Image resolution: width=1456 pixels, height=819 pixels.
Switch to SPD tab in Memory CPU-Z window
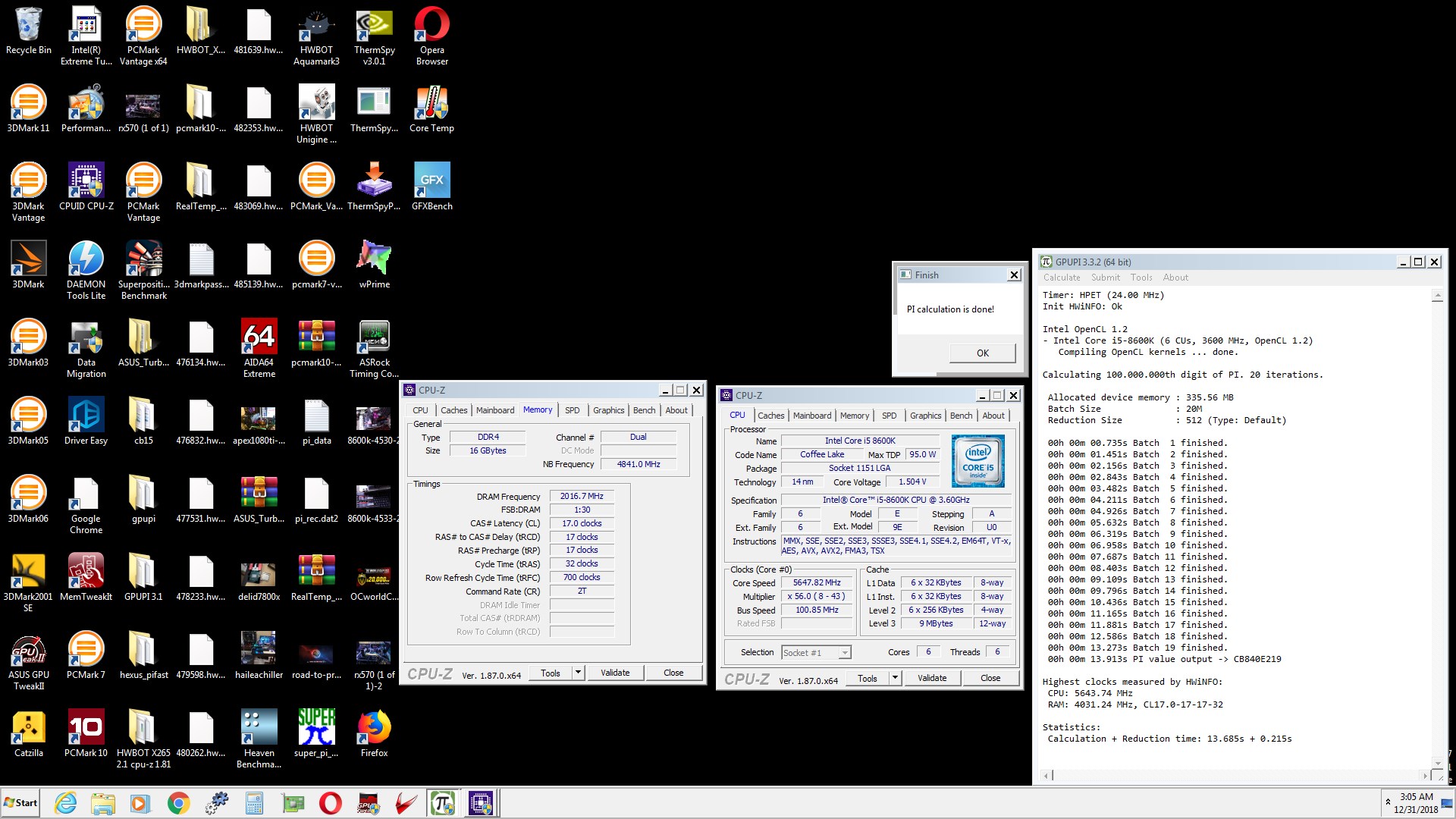[x=572, y=410]
